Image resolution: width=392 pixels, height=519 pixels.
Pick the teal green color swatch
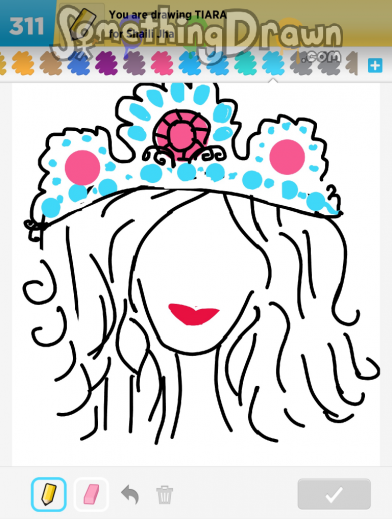click(x=245, y=63)
